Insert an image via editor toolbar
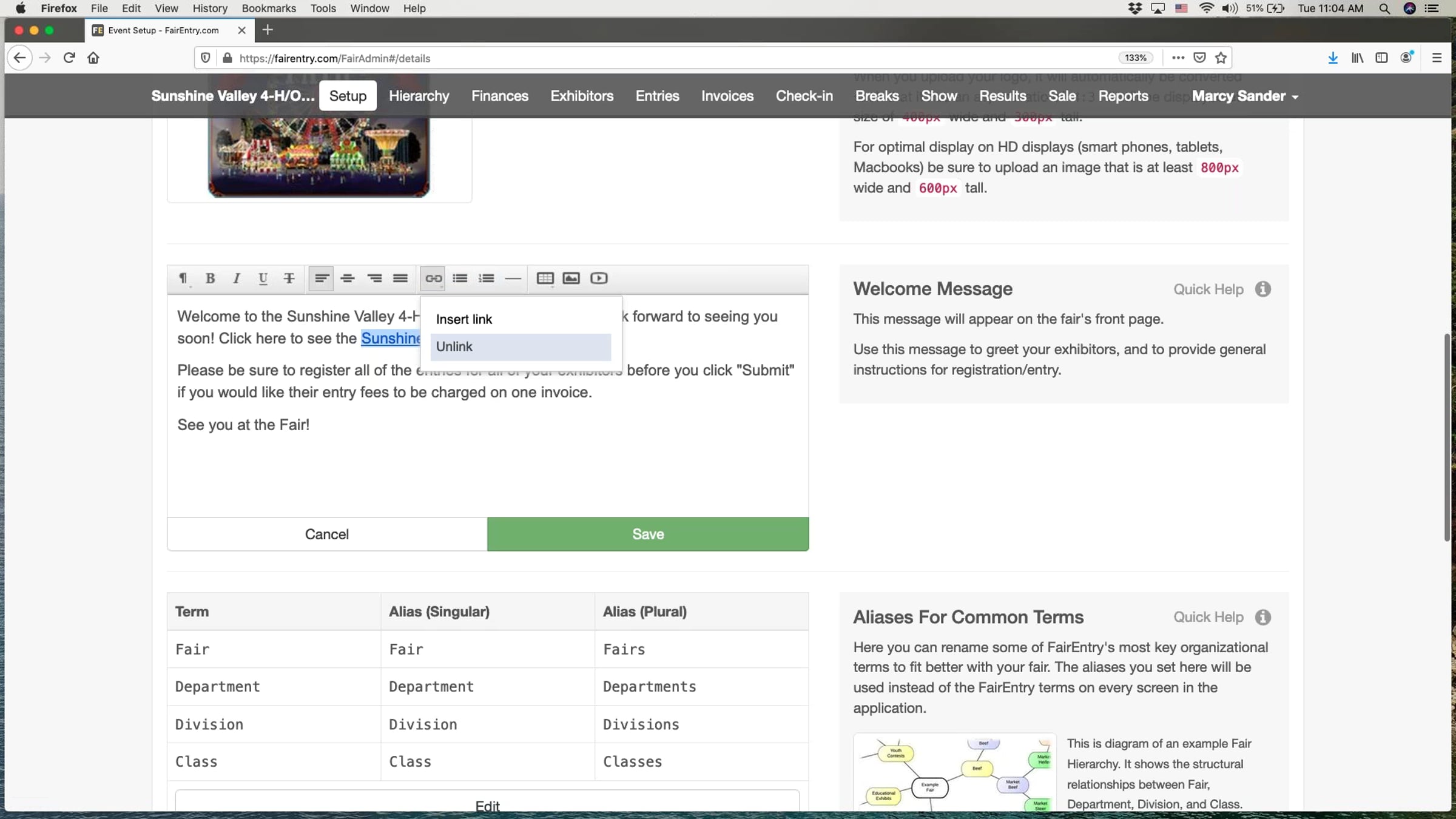1456x819 pixels. tap(571, 278)
